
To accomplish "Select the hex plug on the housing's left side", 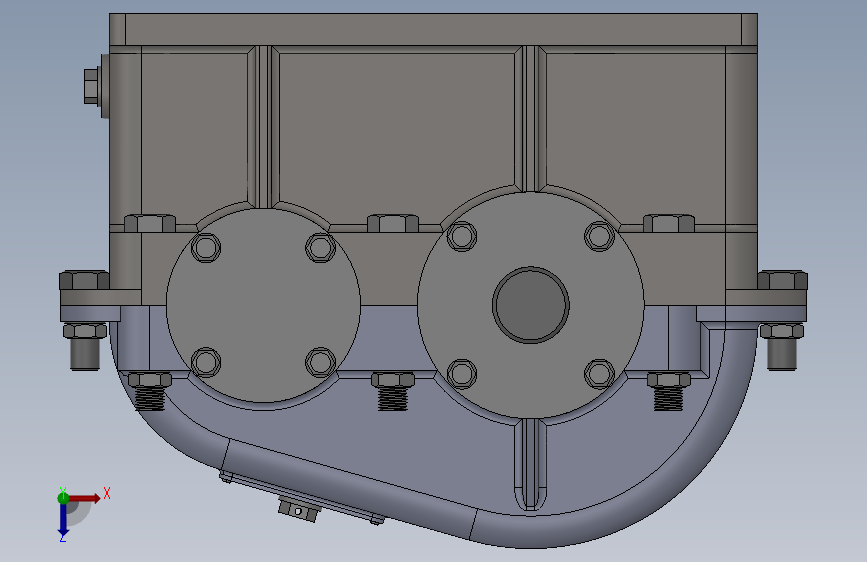I will 92,86.
